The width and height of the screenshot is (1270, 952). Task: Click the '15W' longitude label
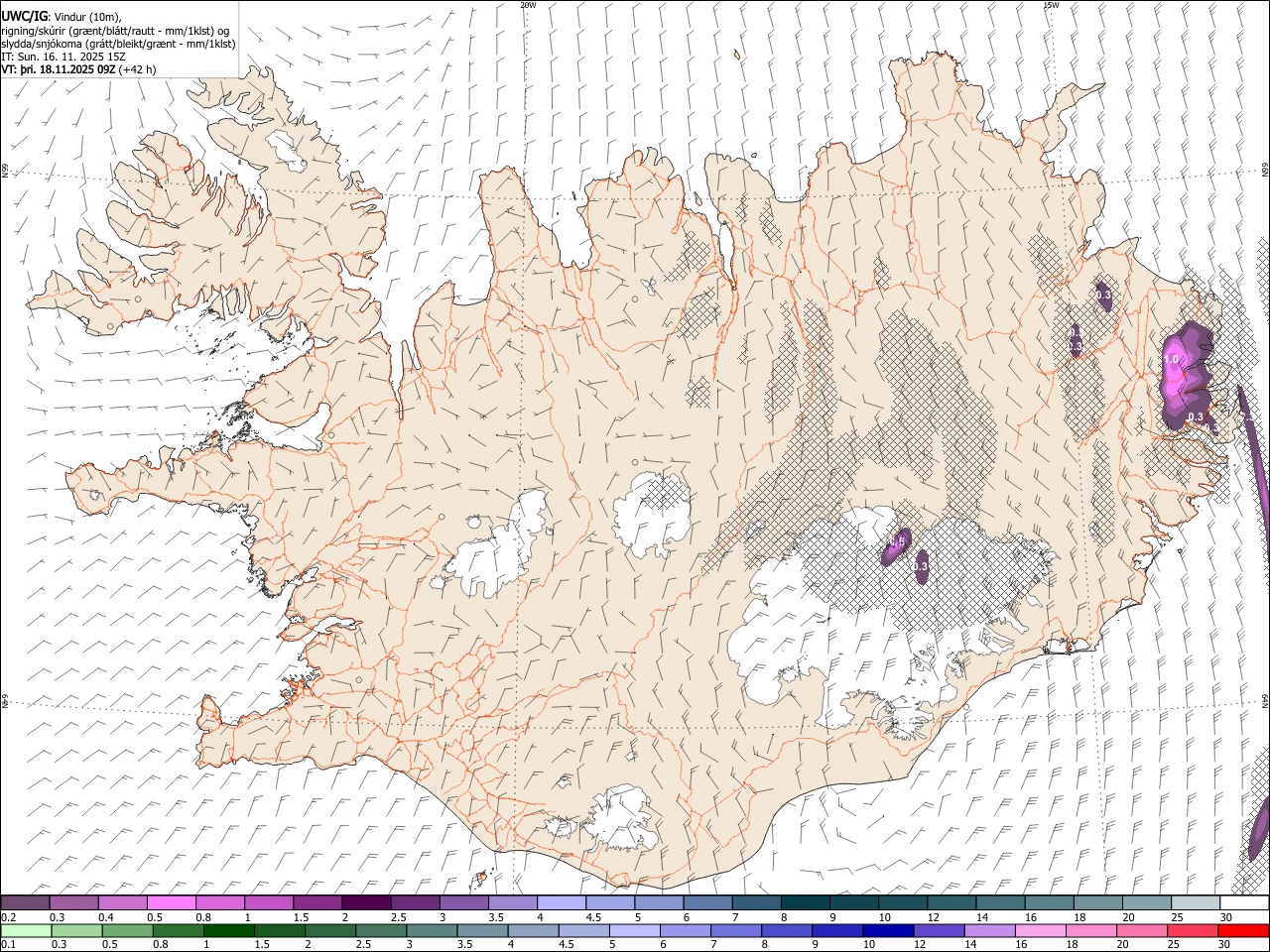click(x=1051, y=5)
